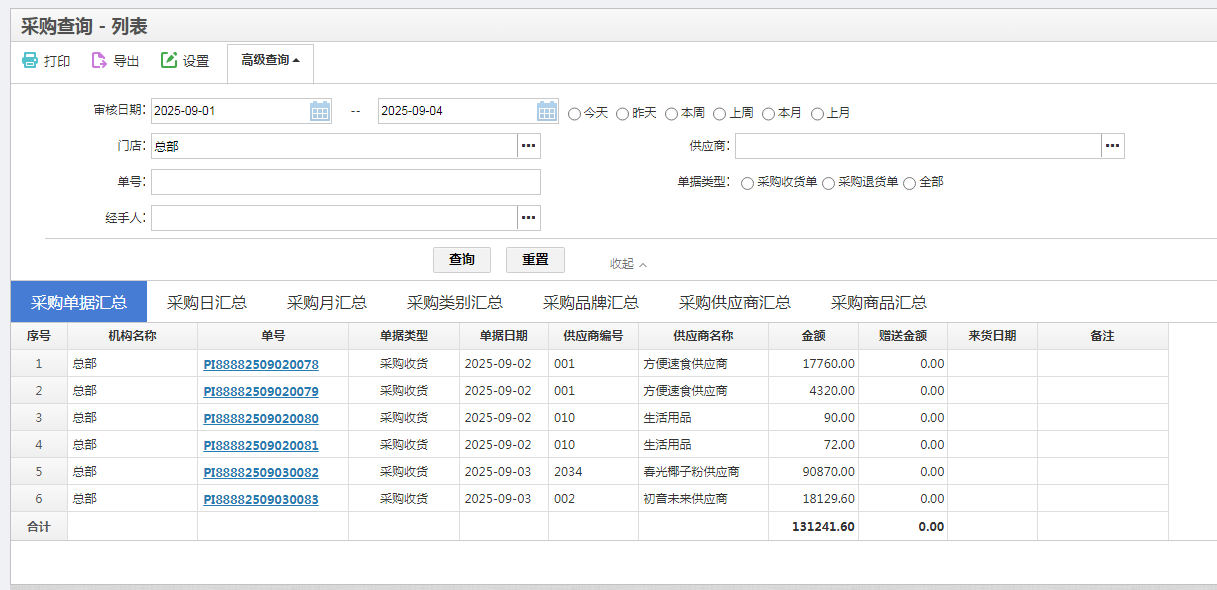Viewport: 1217px width, 590px height.
Task: Open the end date calendar picker
Action: [x=547, y=111]
